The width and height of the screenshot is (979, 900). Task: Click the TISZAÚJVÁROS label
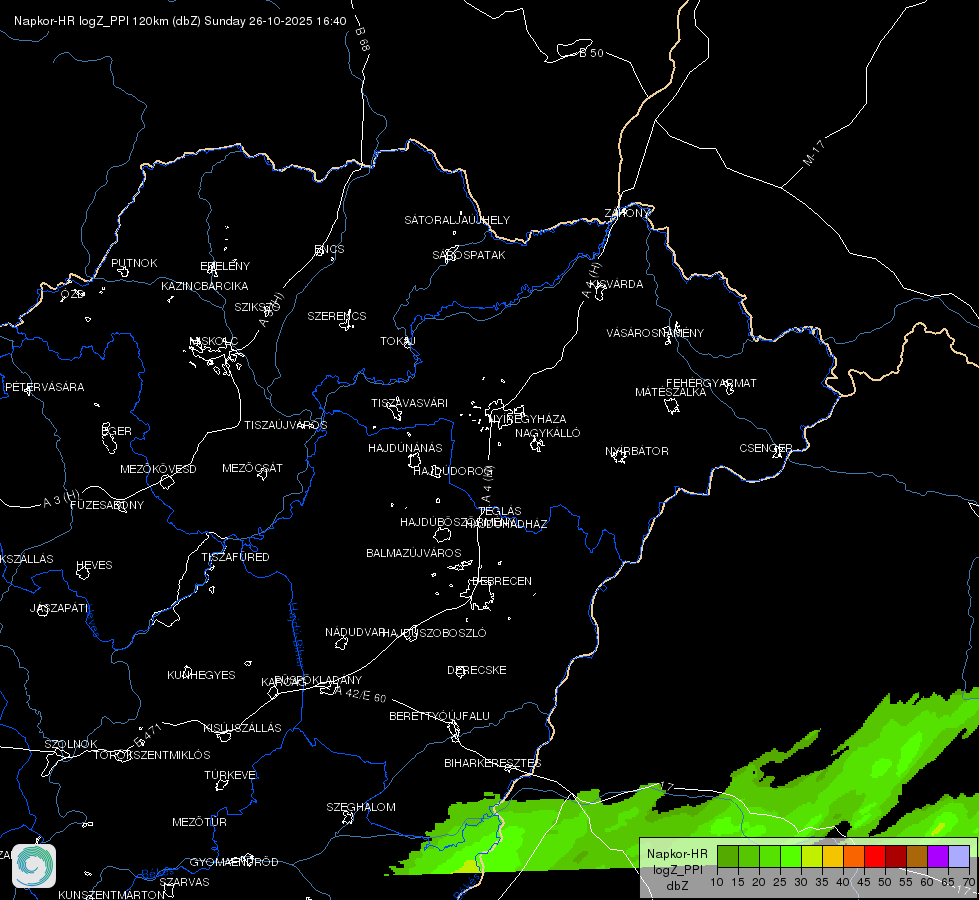coord(285,425)
